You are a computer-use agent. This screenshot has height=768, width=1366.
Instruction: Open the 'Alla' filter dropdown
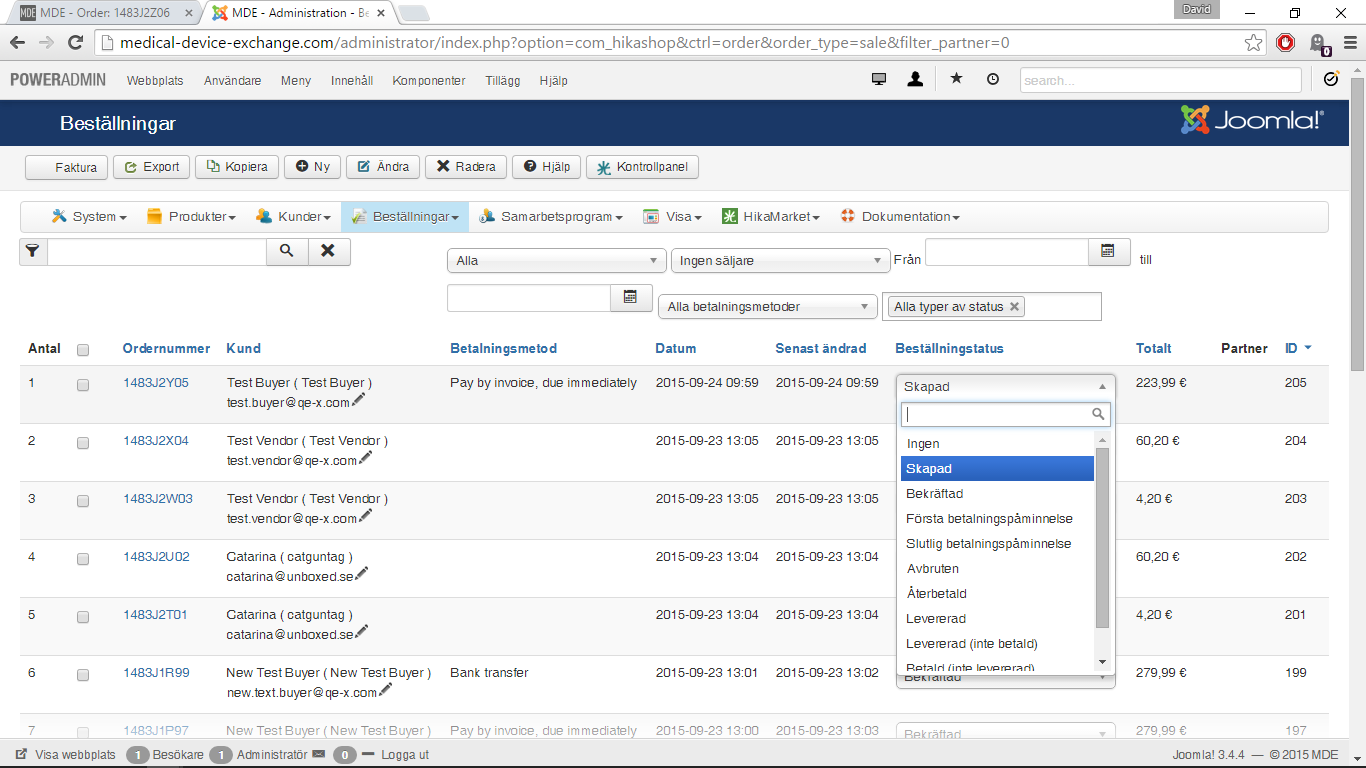point(556,261)
